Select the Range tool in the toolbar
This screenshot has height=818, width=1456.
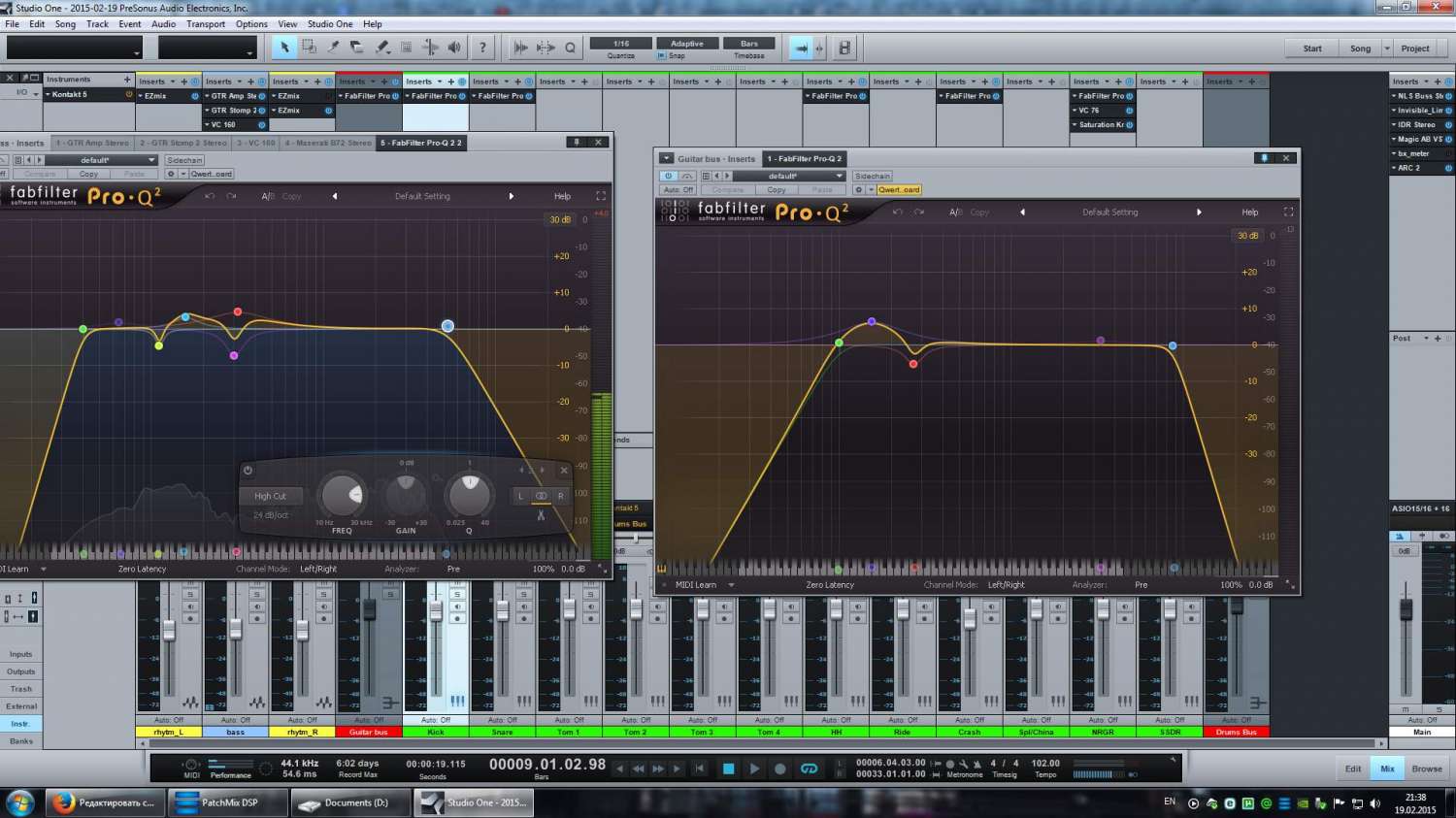[x=309, y=47]
